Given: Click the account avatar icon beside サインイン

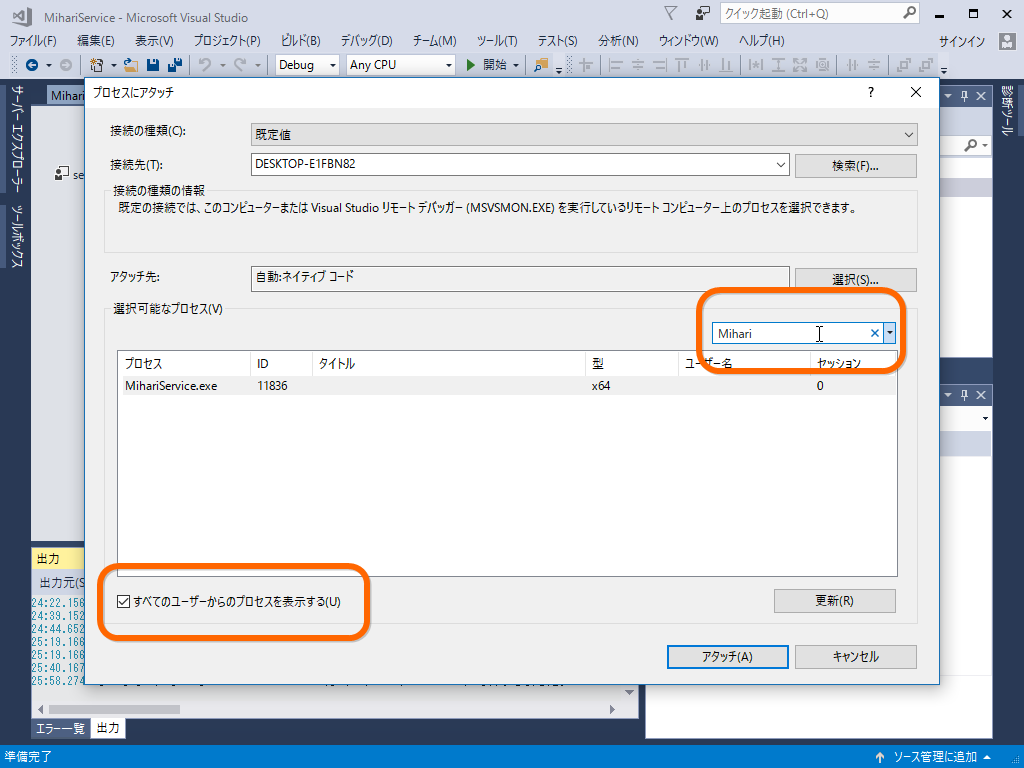Looking at the screenshot, I should [1008, 41].
